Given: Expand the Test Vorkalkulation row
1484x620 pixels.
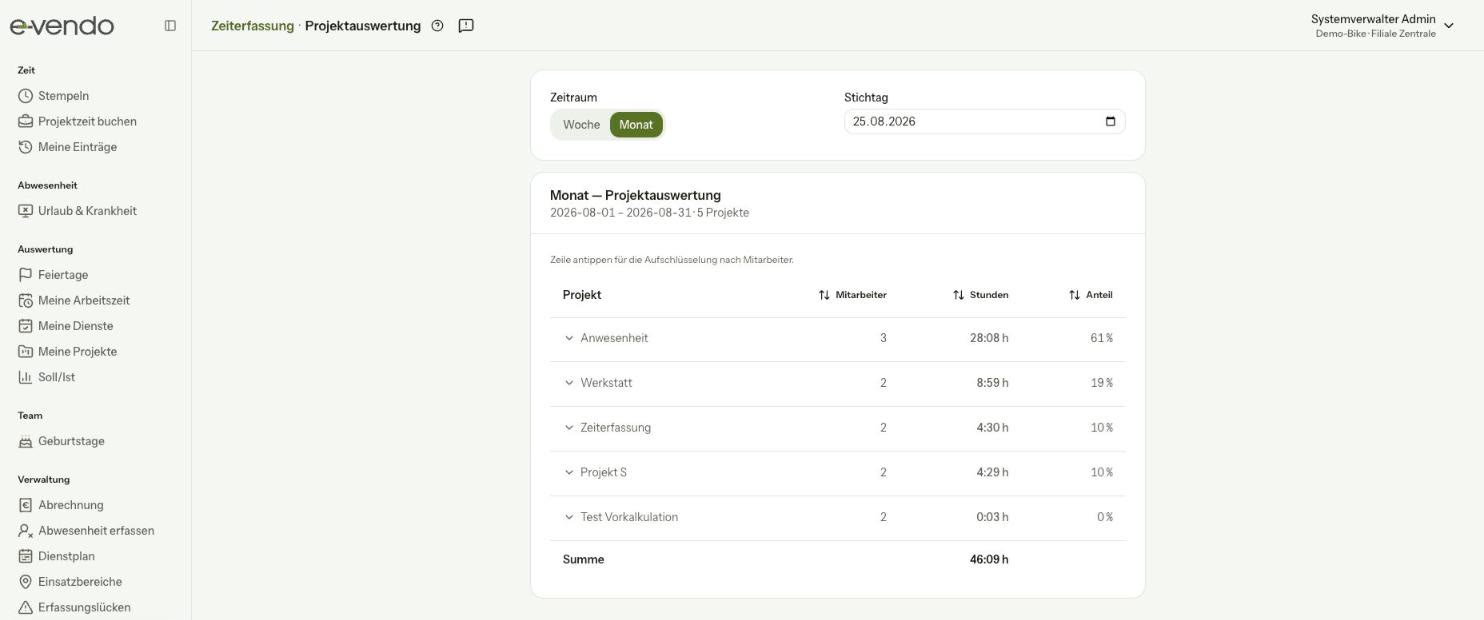Looking at the screenshot, I should (x=838, y=517).
